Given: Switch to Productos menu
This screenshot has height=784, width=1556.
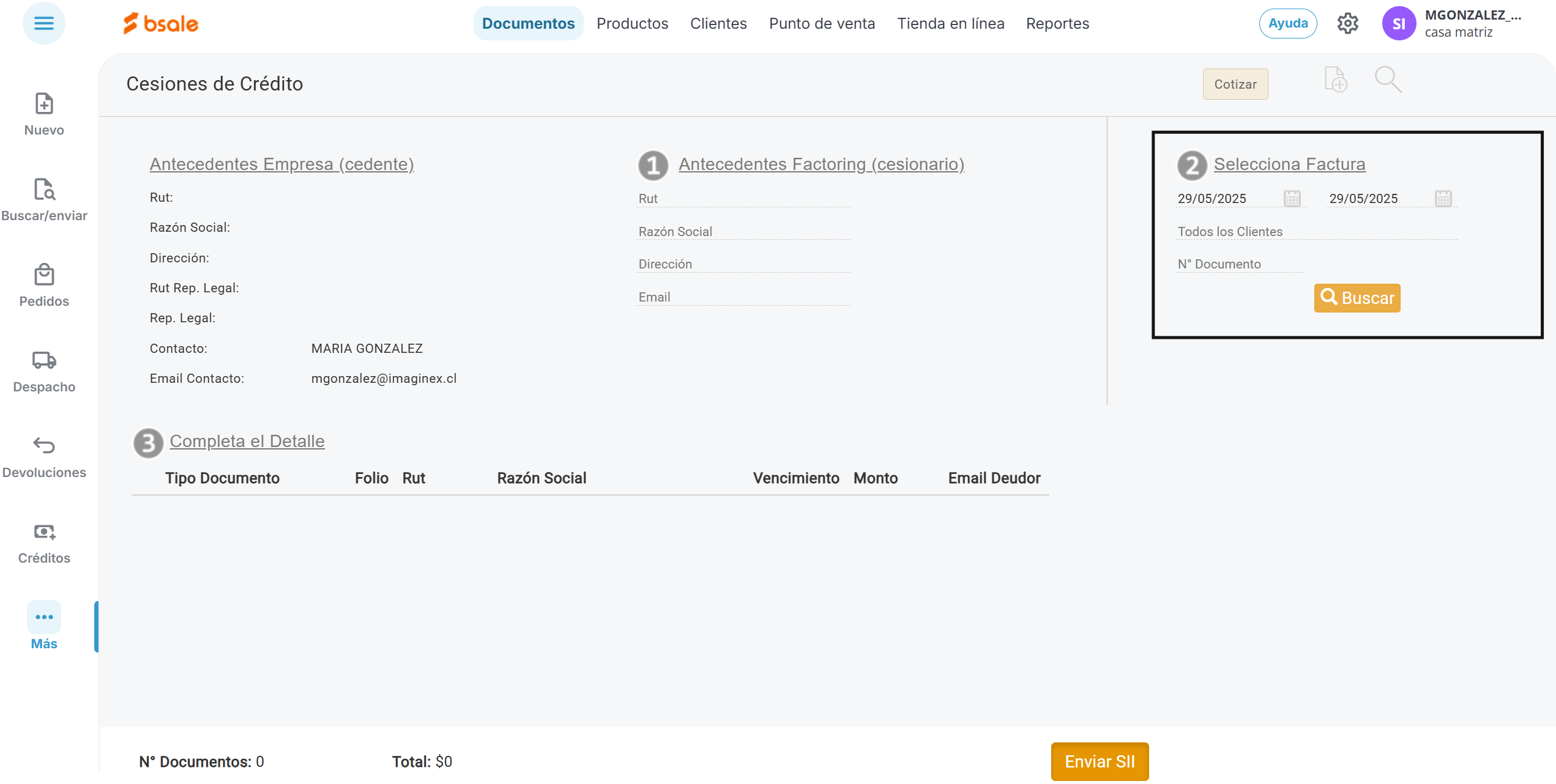Looking at the screenshot, I should click(632, 24).
